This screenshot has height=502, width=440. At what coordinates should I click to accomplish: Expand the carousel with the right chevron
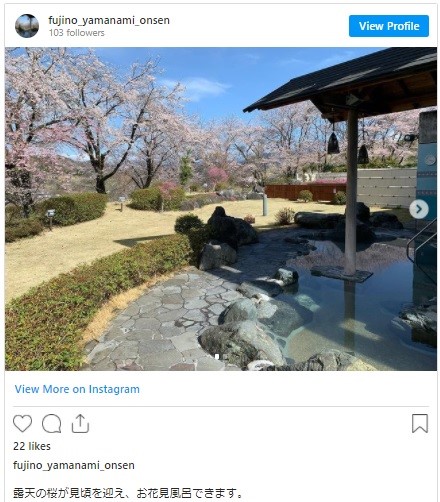(x=419, y=209)
